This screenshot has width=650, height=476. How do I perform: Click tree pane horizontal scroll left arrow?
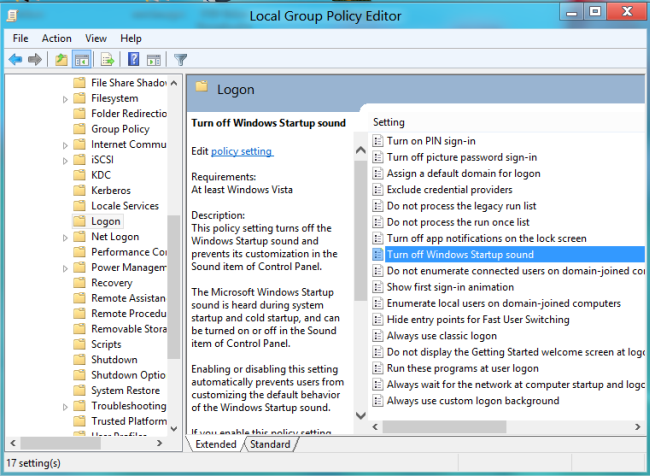point(13,443)
